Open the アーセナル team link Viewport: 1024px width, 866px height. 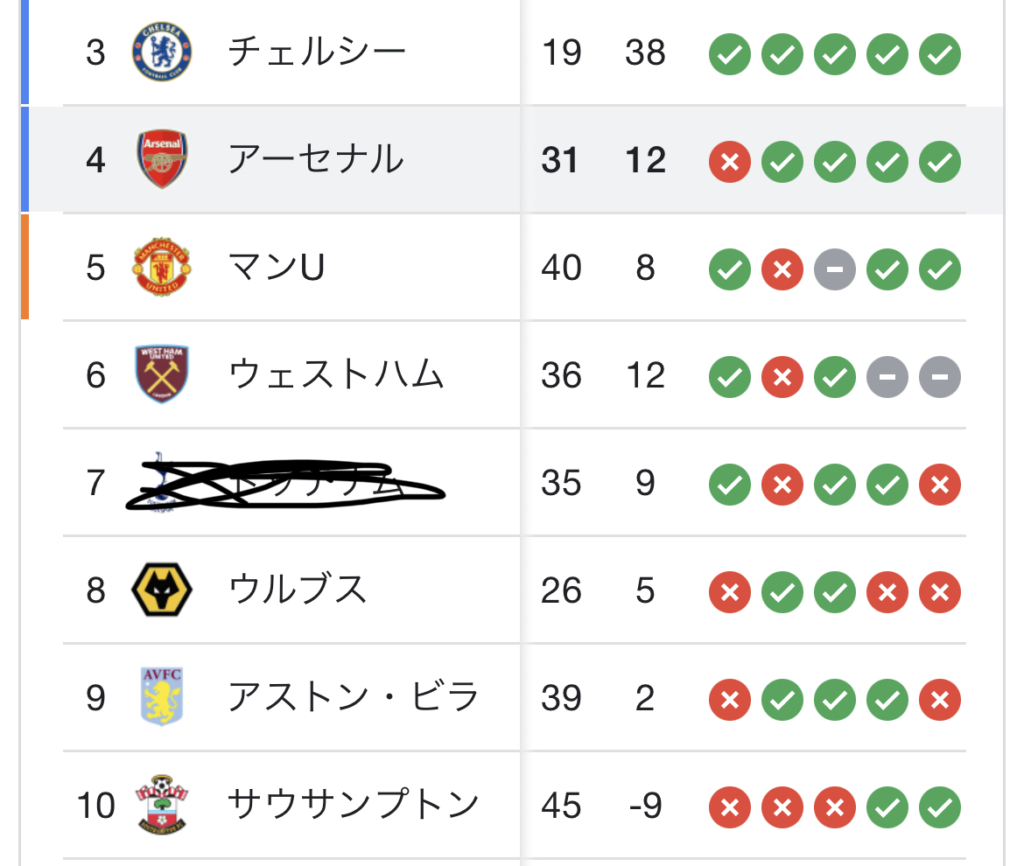316,159
